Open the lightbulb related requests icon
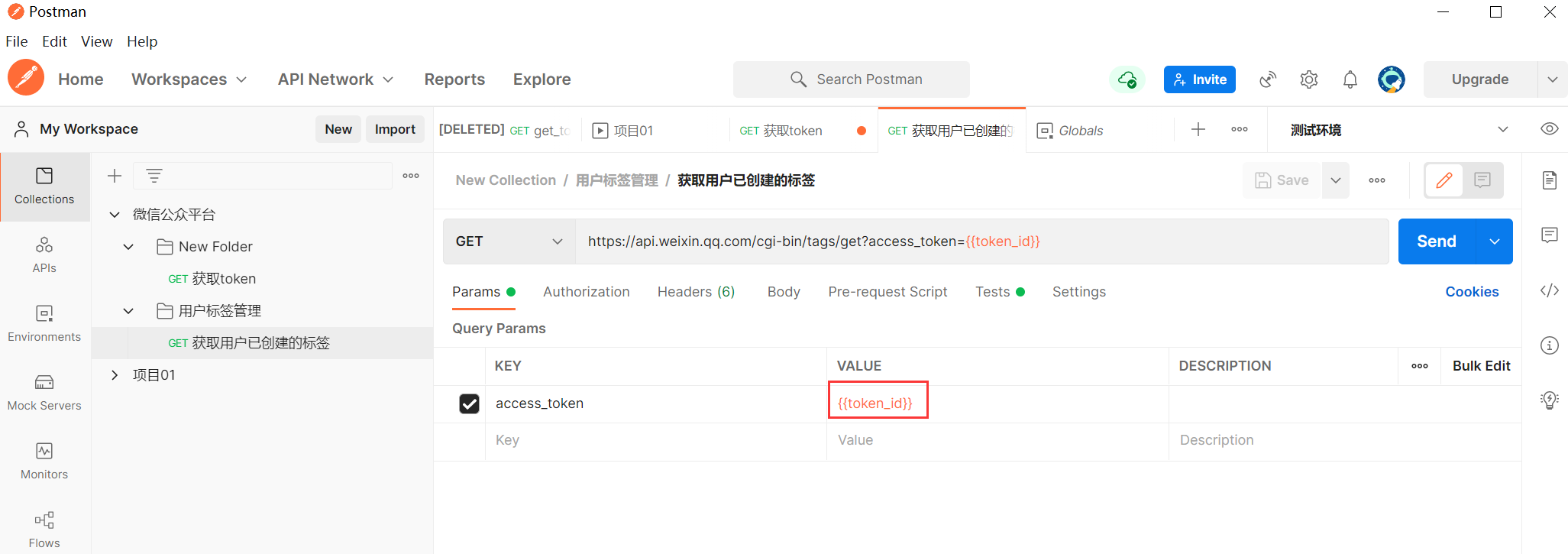The image size is (1568, 554). 1550,400
